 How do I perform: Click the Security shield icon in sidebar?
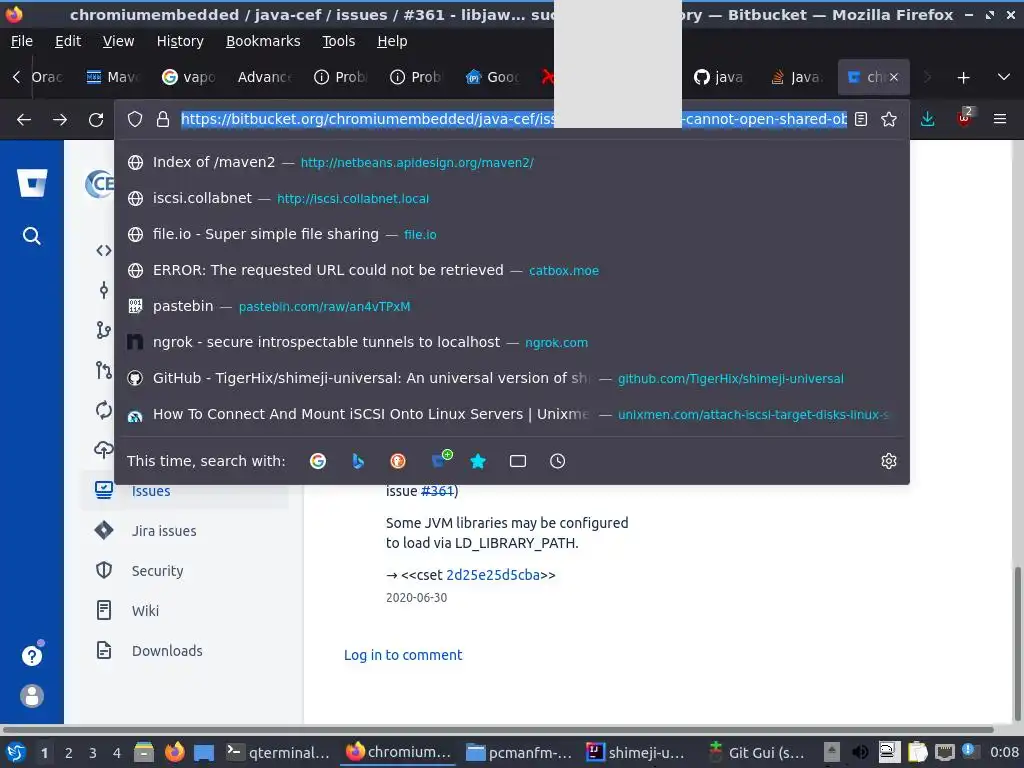[x=104, y=570]
